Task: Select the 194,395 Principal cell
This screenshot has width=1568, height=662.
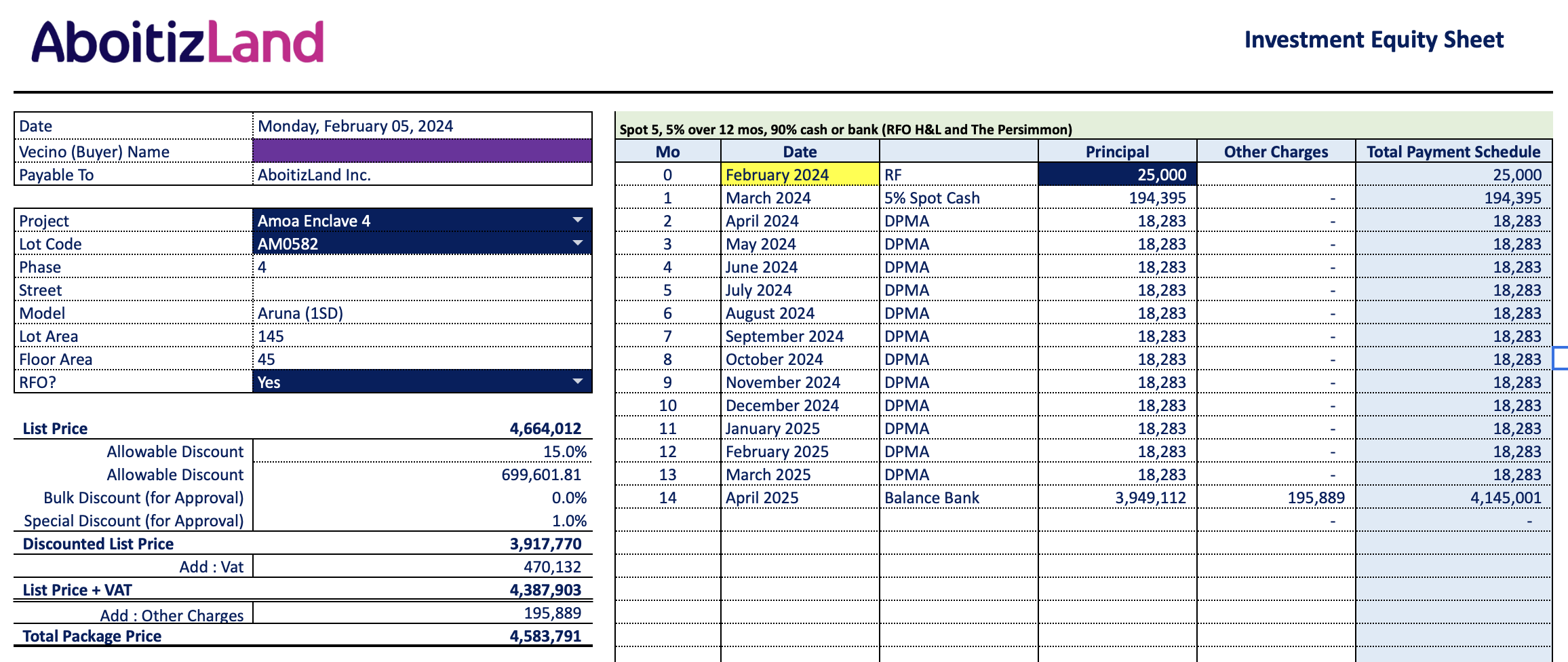Action: 1118,197
